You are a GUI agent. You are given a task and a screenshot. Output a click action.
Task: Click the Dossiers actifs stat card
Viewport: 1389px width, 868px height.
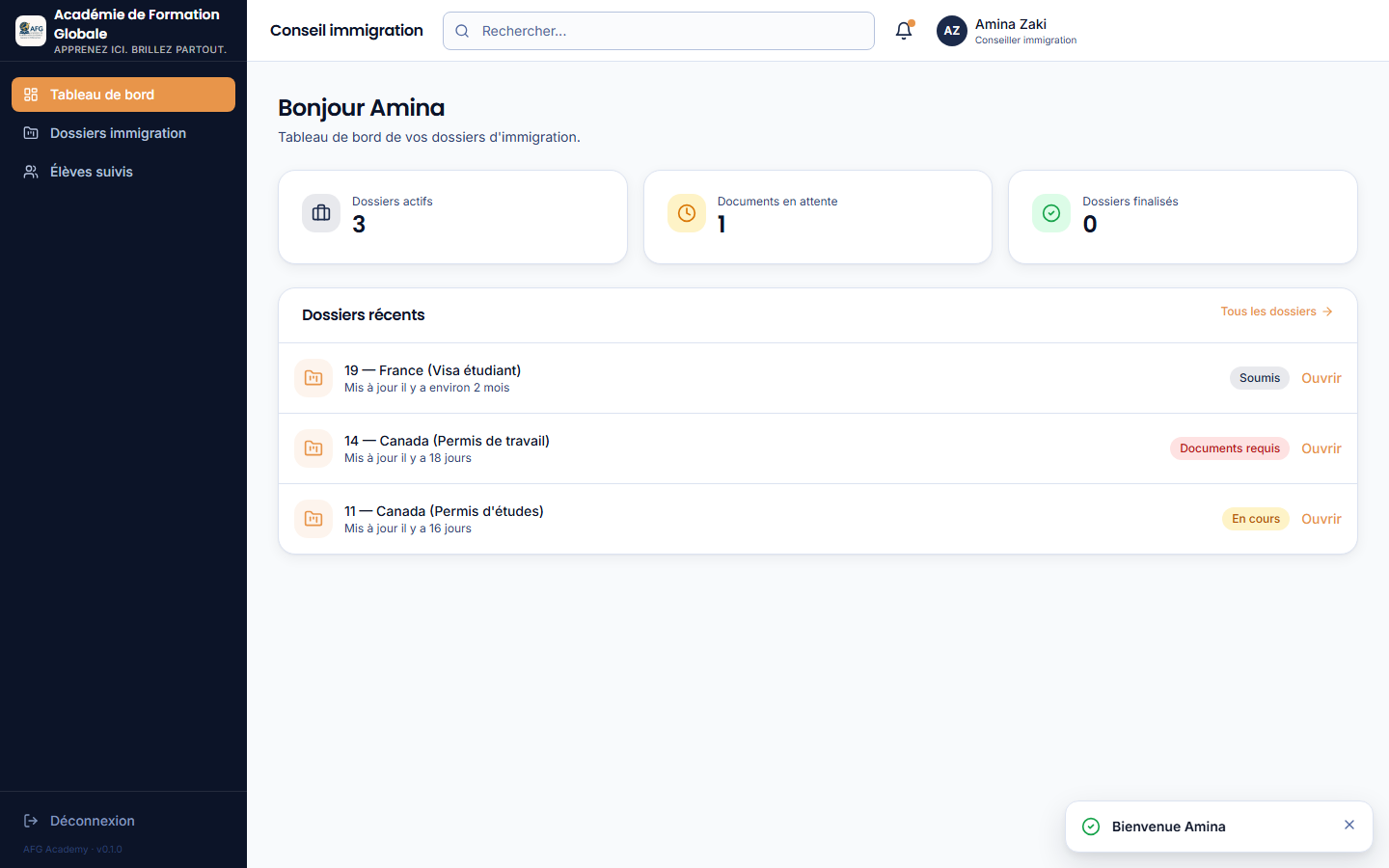point(452,217)
